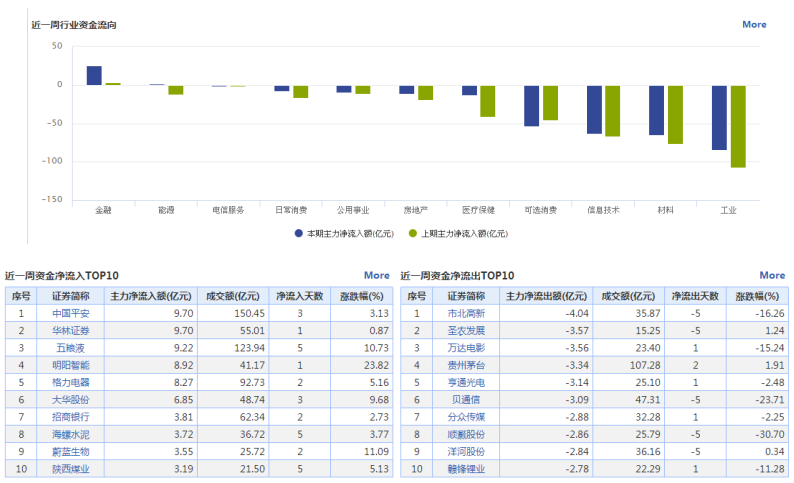This screenshot has width=794, height=483.
Task: Open stock link 市北高新
Action: [466, 313]
